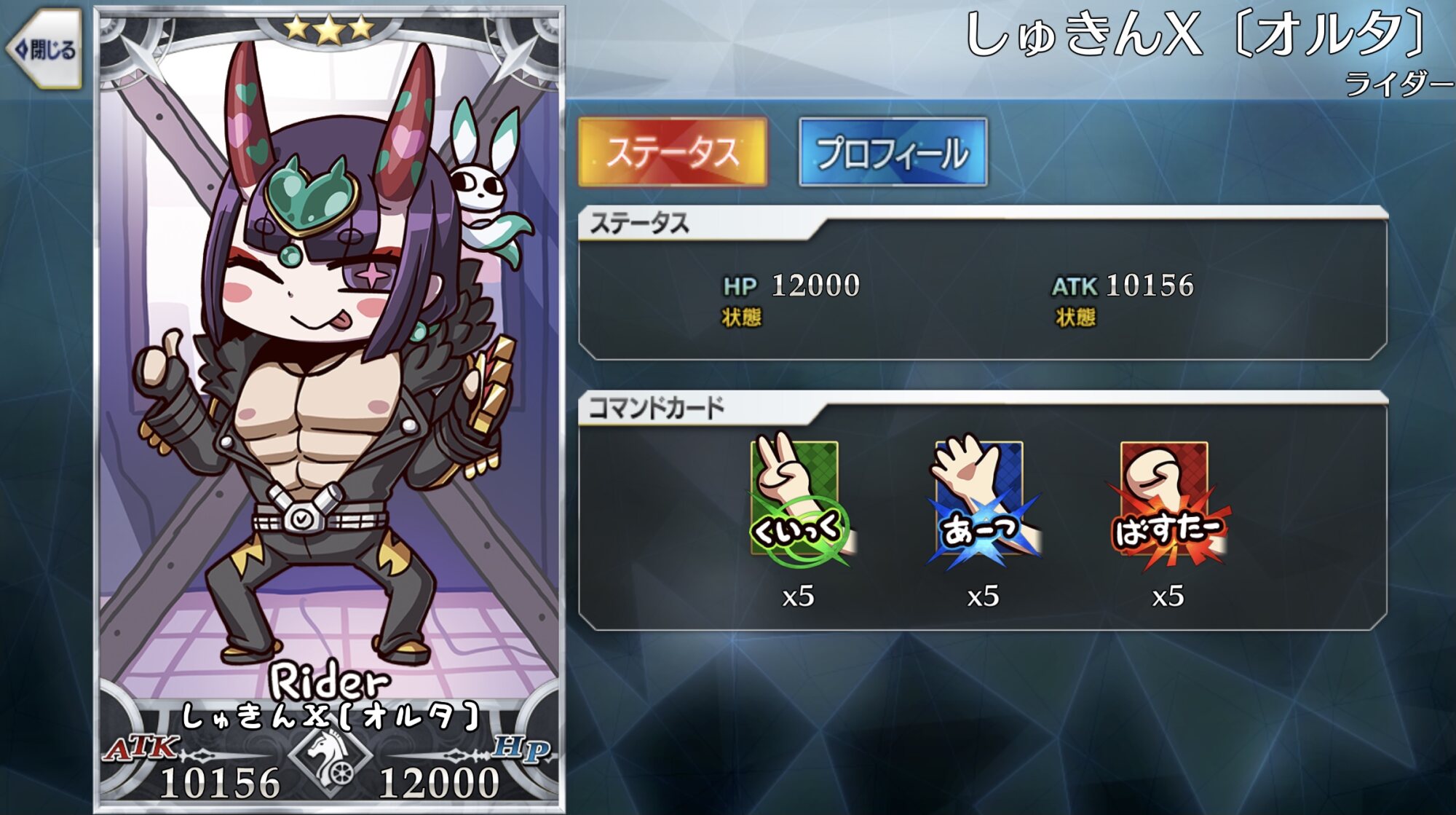Tap the blue Arts command card

[983, 500]
